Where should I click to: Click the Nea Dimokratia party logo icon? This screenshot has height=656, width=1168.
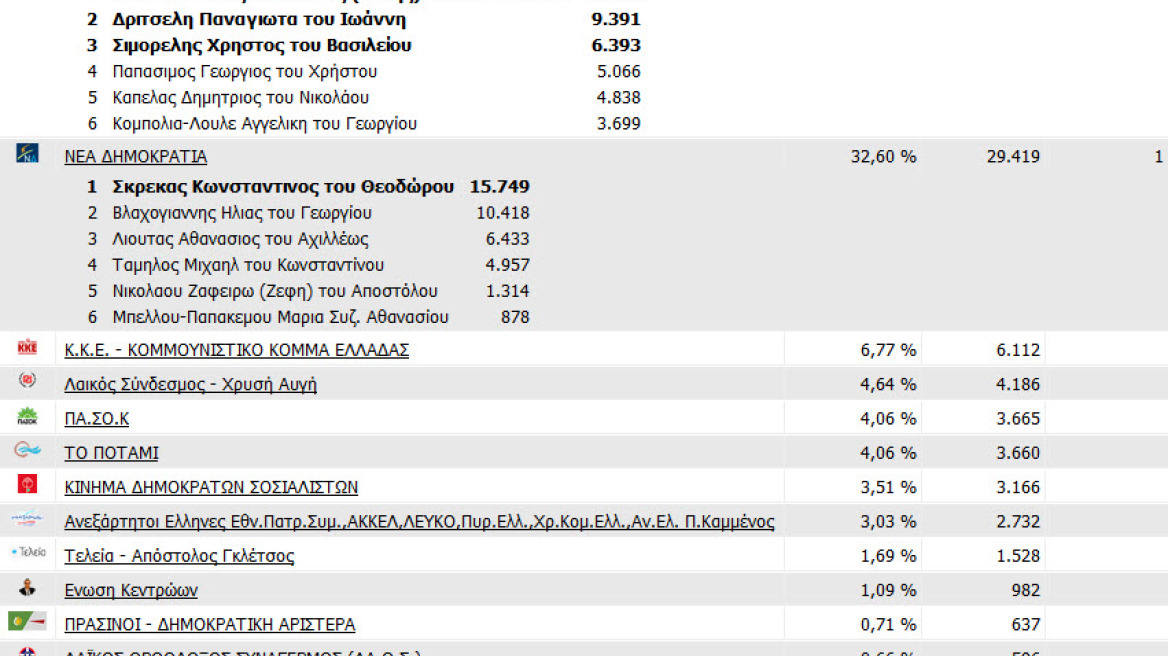coord(28,154)
